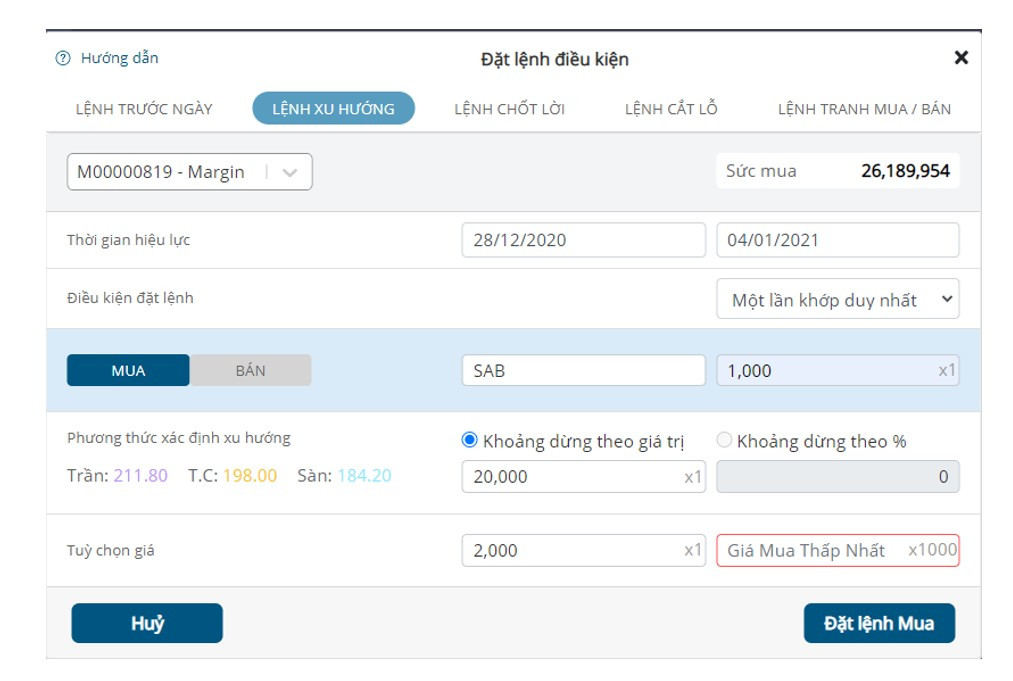Click the end date field 04/01/2021
The height and width of the screenshot is (681, 1013).
[x=837, y=240]
